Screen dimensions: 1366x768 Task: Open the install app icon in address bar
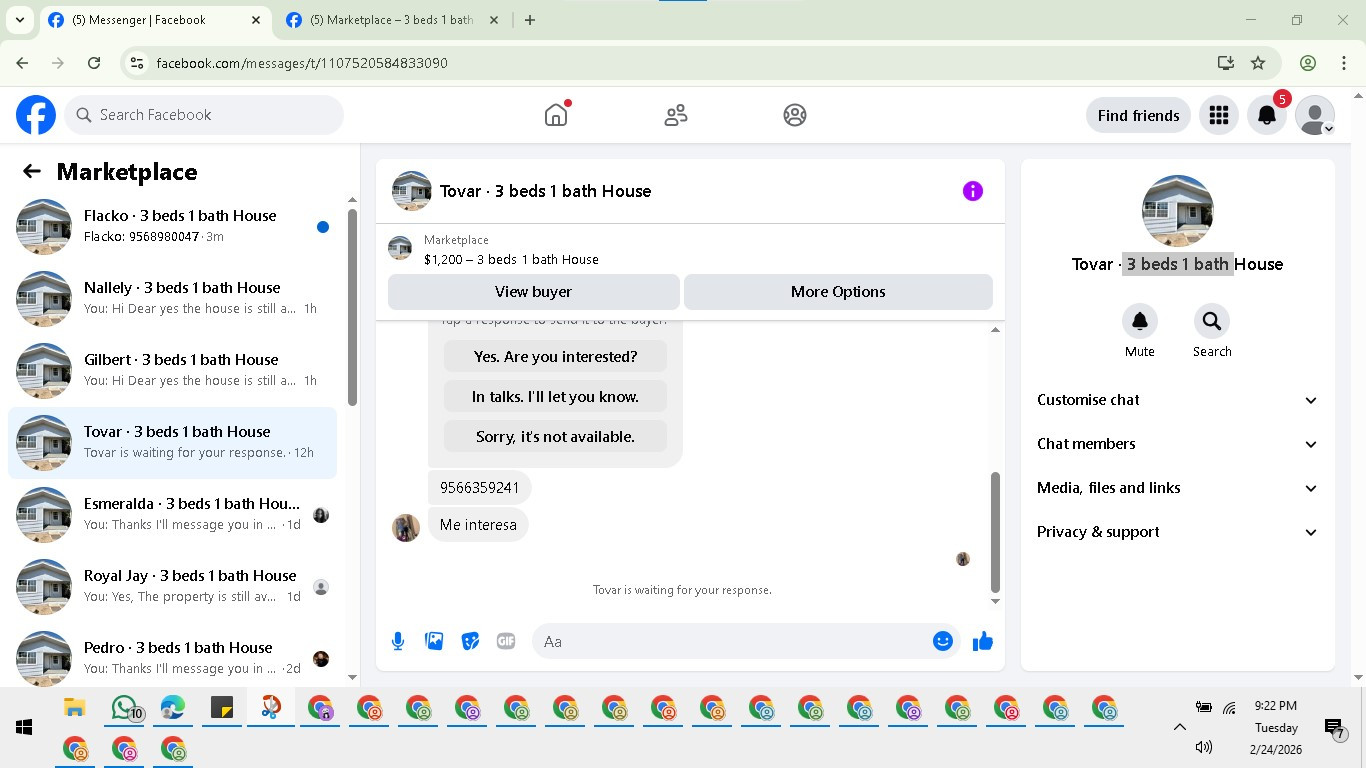point(1226,63)
